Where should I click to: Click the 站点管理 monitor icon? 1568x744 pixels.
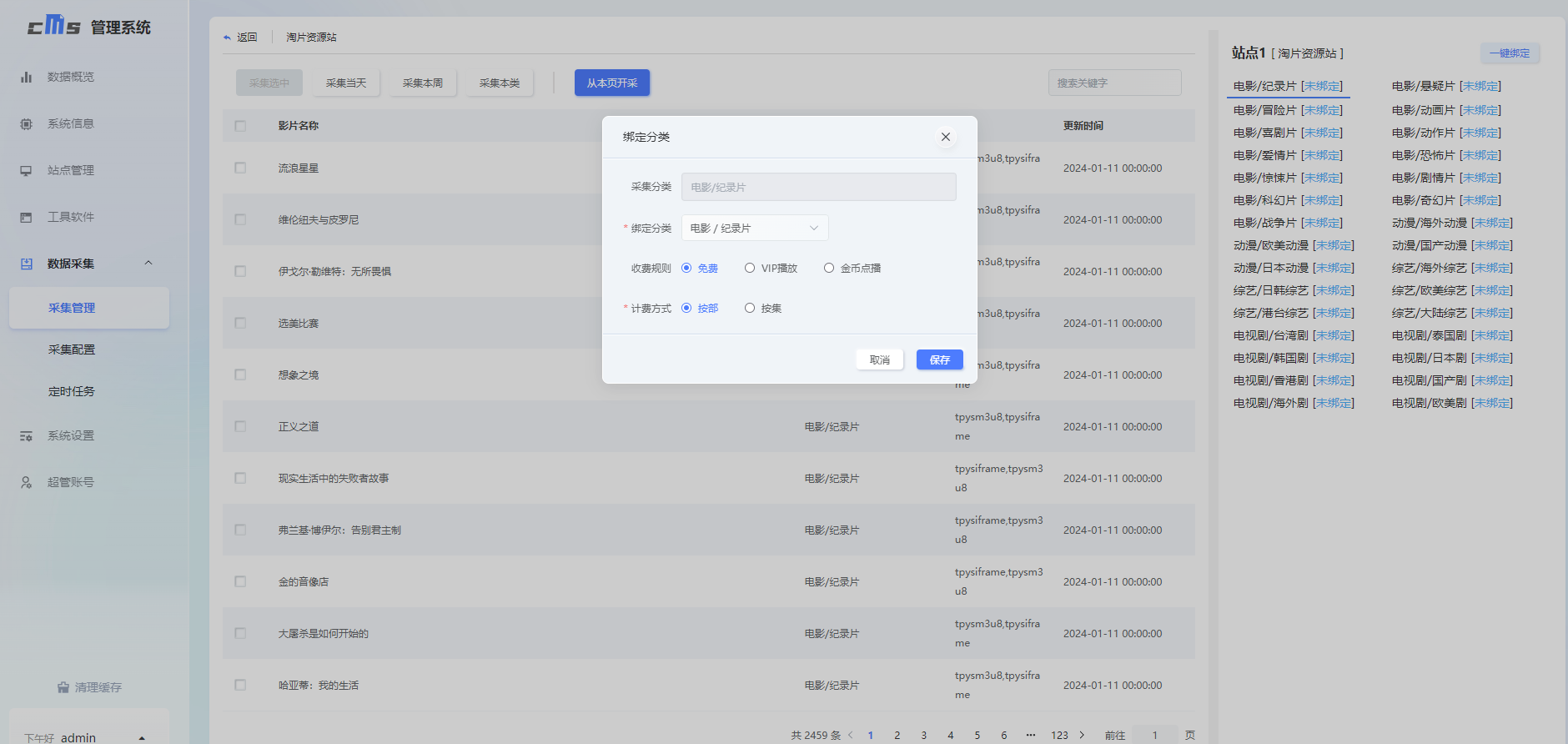click(26, 170)
